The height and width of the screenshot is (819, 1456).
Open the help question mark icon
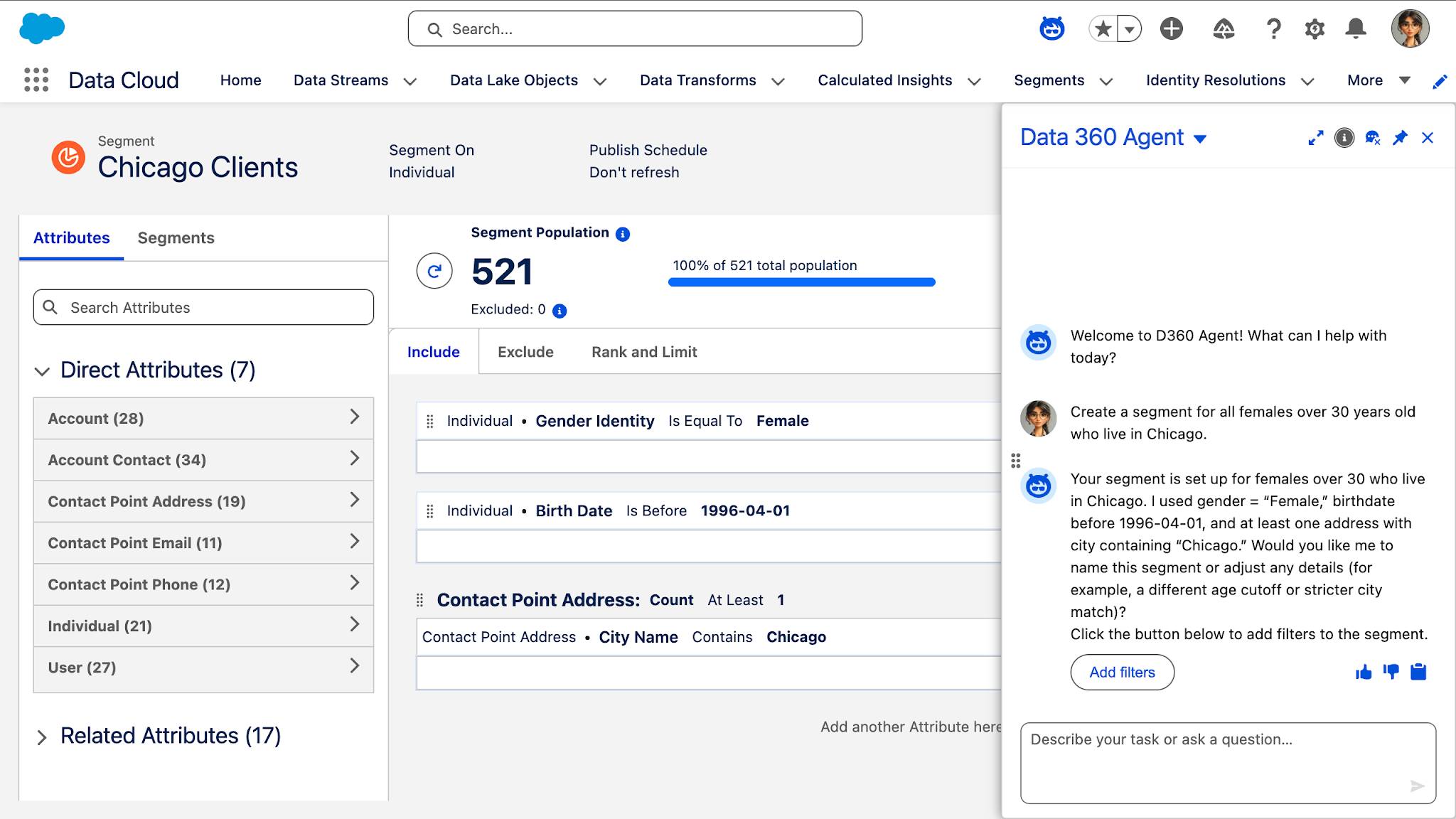[x=1273, y=29]
